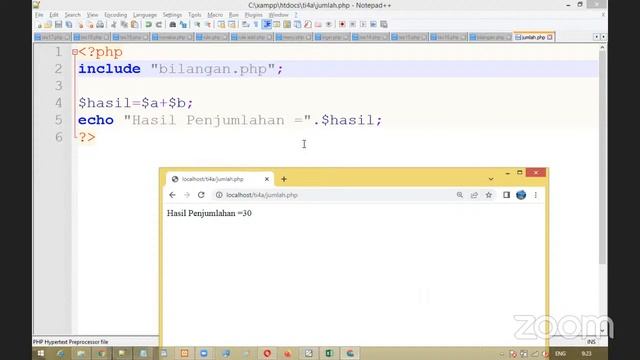Click the echo statement on line 5
Image resolution: width=640 pixels, height=360 pixels.
[x=230, y=120]
